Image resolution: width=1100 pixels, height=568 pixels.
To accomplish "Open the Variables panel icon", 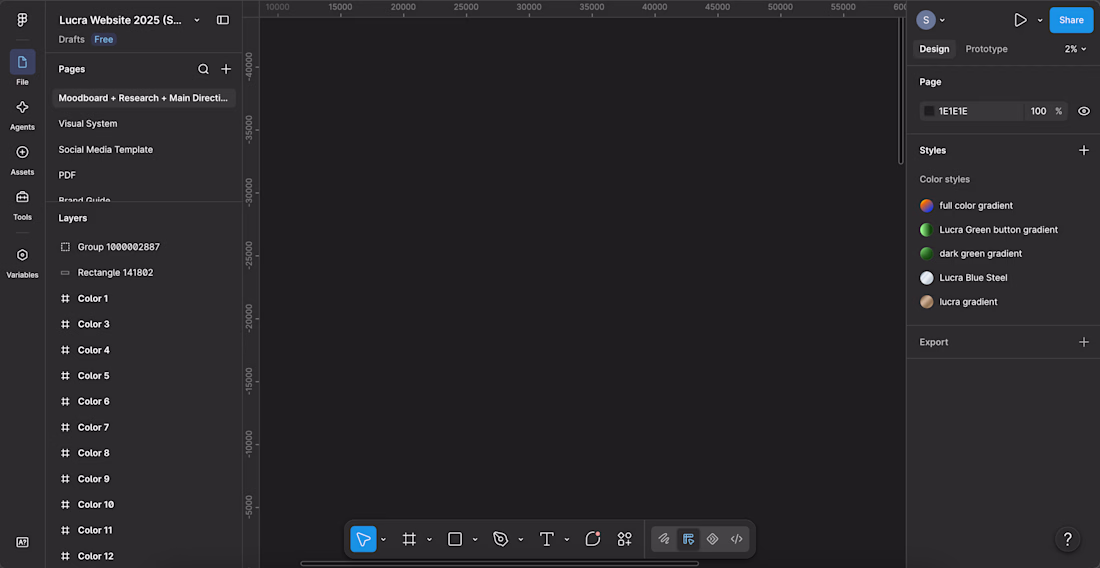I will (22, 255).
